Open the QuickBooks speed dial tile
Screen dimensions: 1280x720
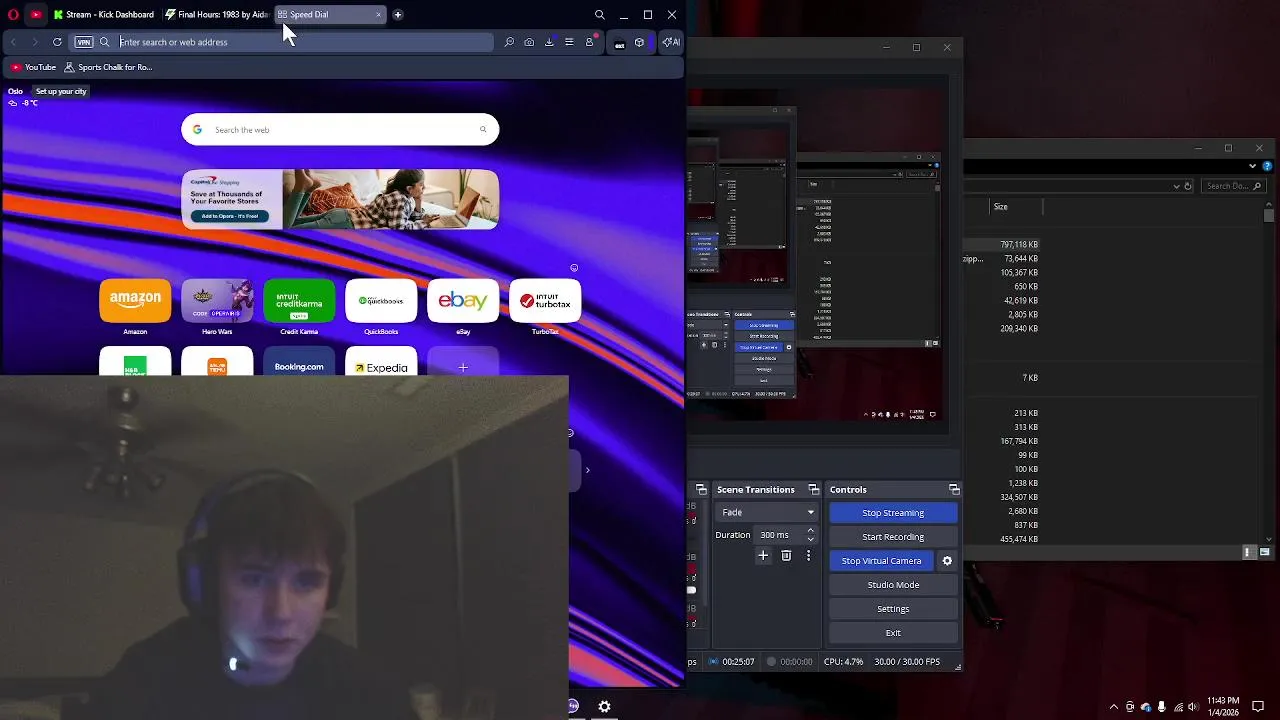[381, 301]
